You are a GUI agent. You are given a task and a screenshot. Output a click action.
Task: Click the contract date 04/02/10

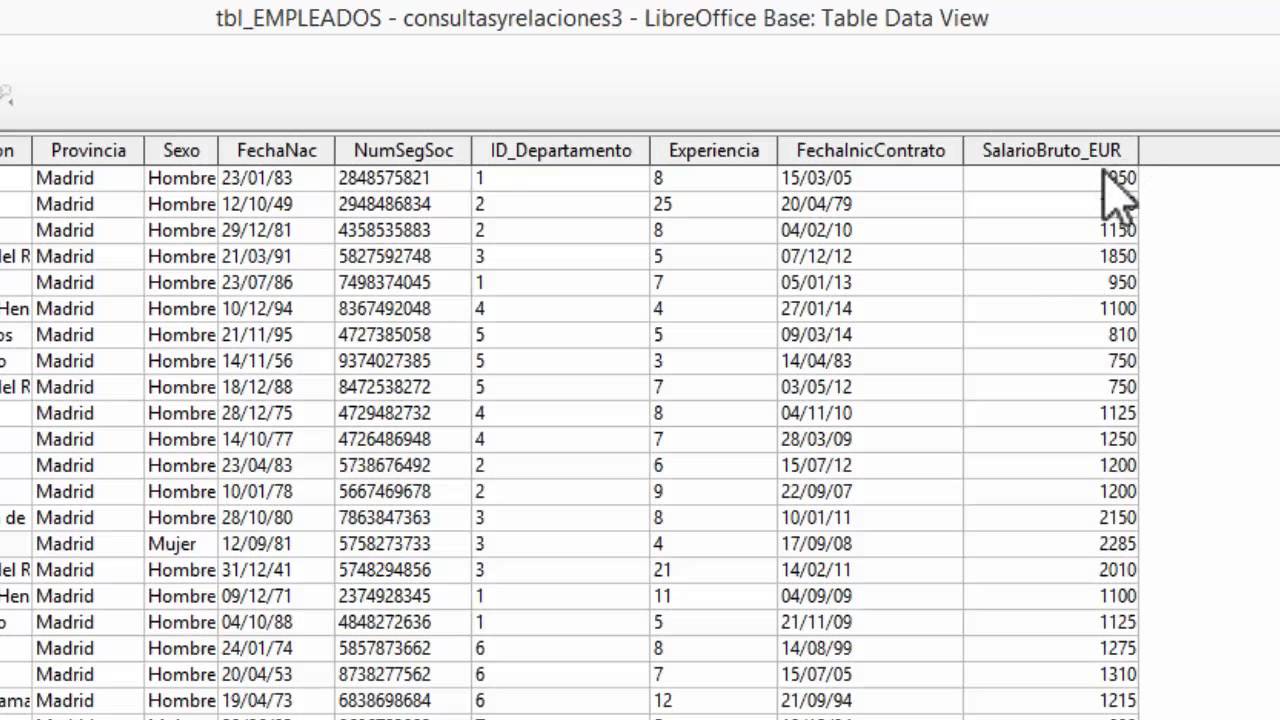pyautogui.click(x=870, y=230)
